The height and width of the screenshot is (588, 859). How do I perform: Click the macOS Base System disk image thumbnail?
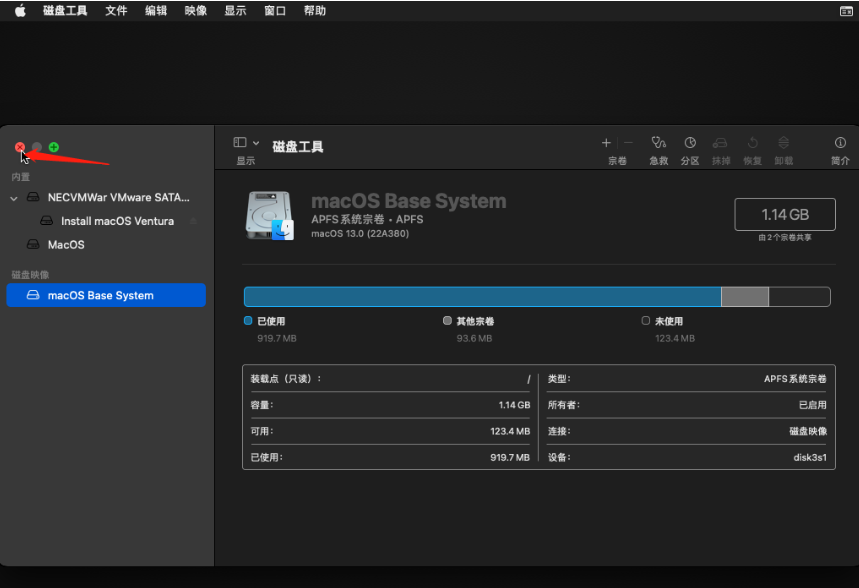coord(269,215)
